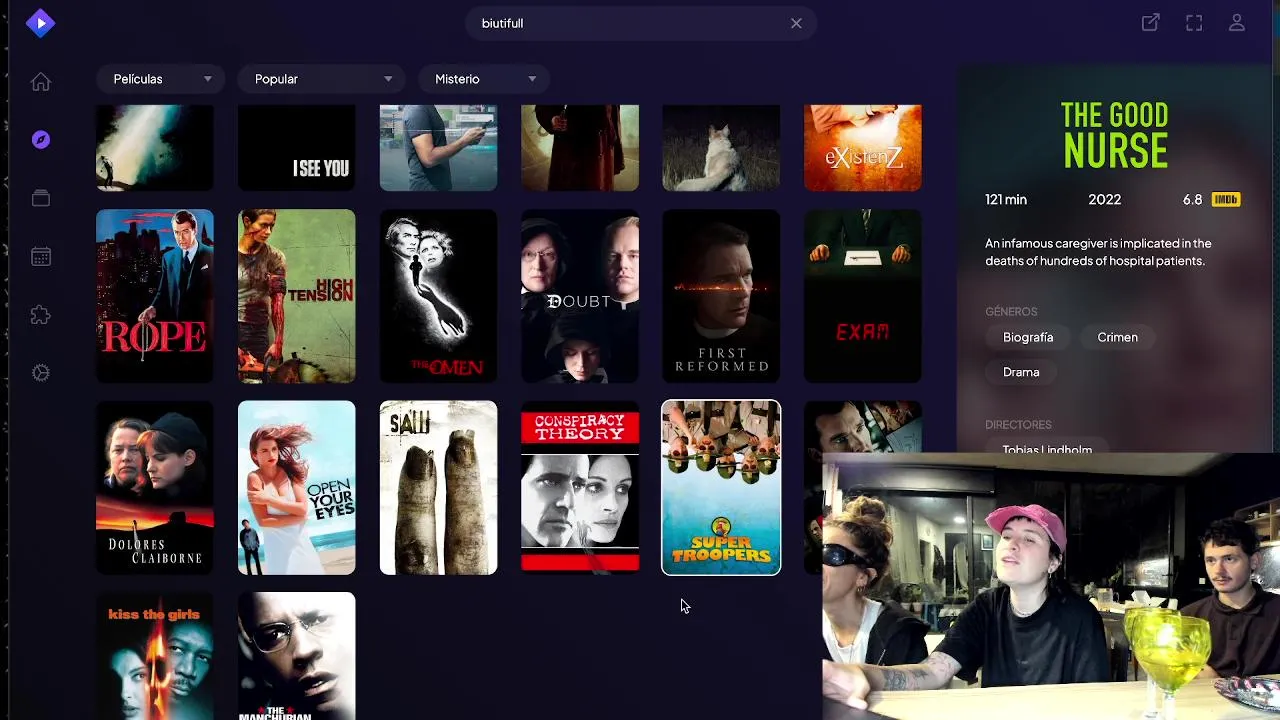Click the IMDb rating badge
This screenshot has height=720, width=1280.
(x=1226, y=199)
